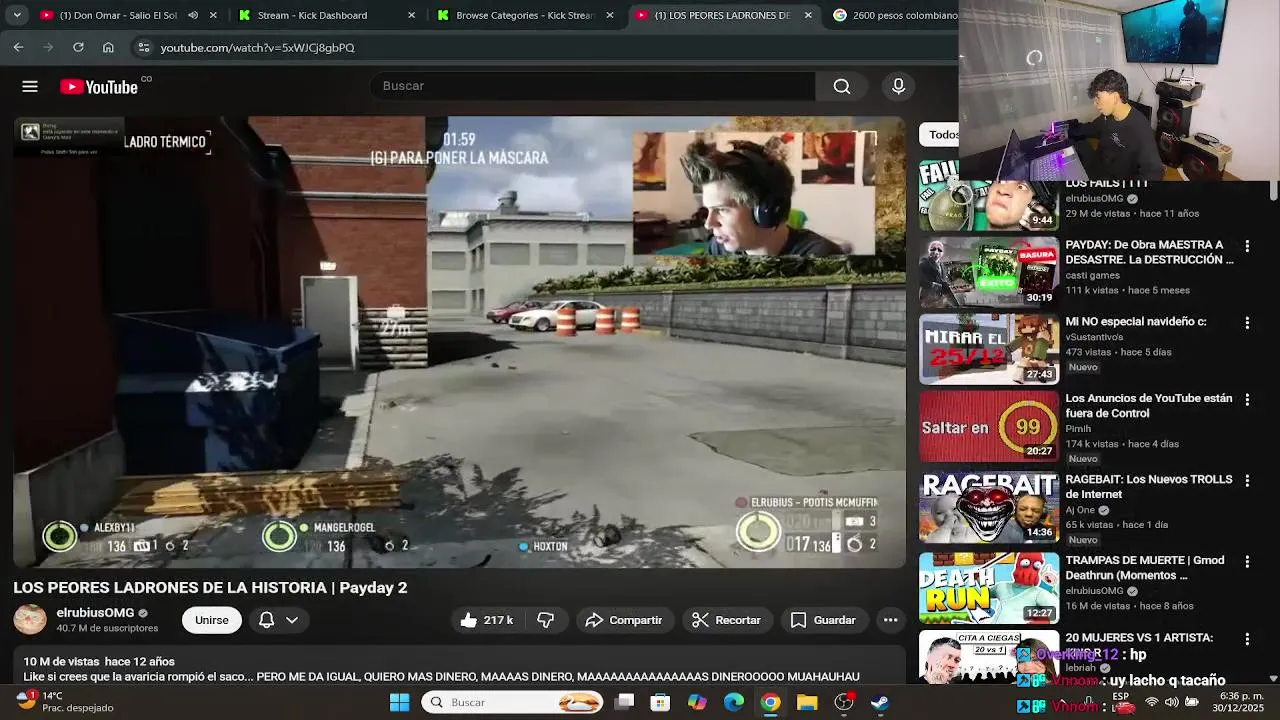Open the Windows Start button

click(x=399, y=702)
